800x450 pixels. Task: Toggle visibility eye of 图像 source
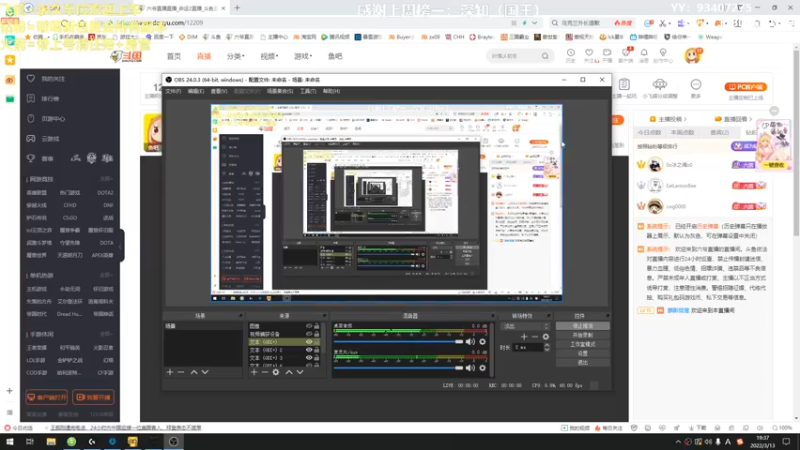click(x=309, y=326)
